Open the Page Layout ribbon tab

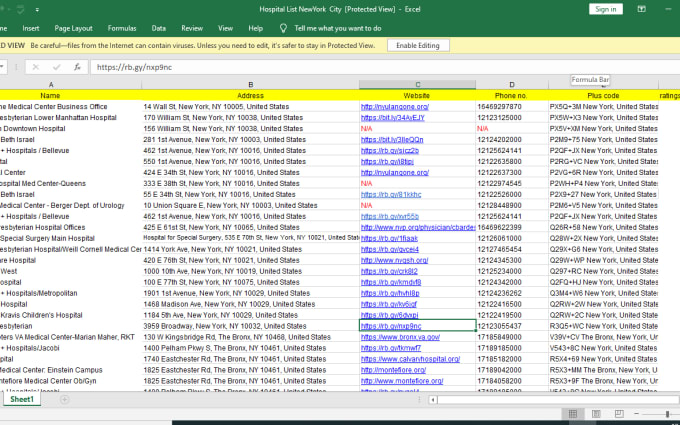pyautogui.click(x=73, y=28)
